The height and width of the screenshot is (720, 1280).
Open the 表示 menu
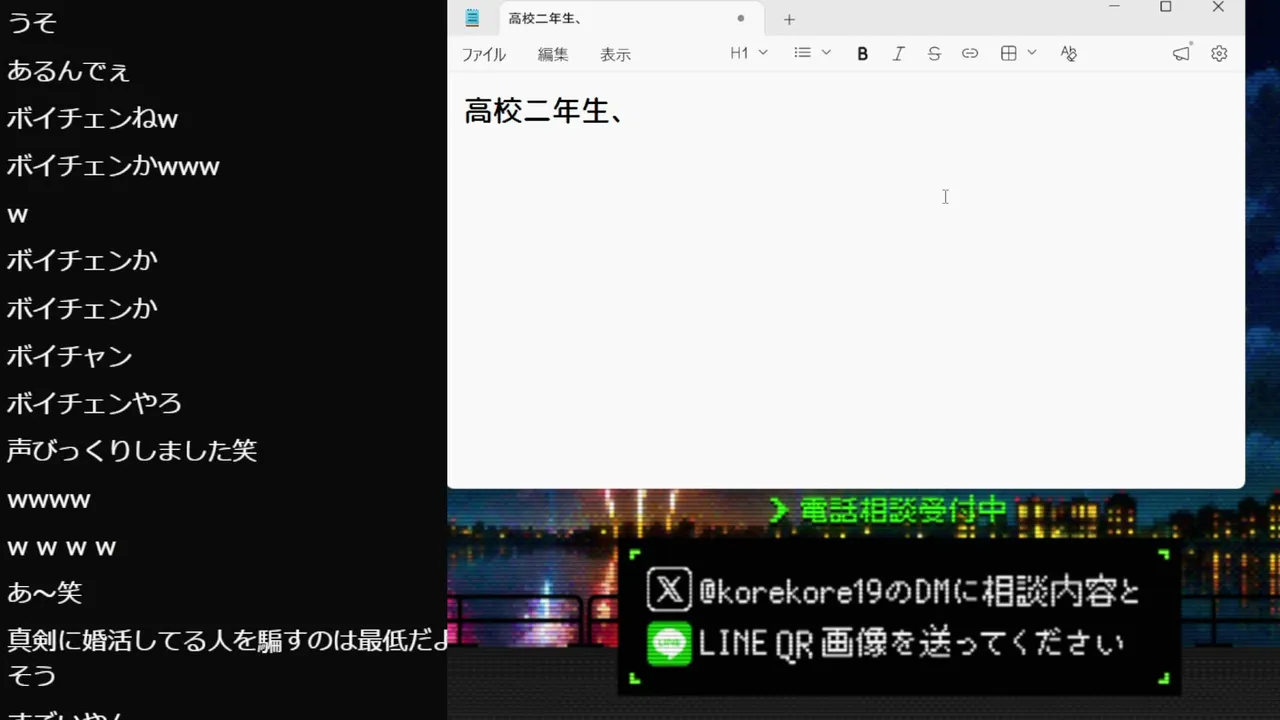[x=615, y=54]
